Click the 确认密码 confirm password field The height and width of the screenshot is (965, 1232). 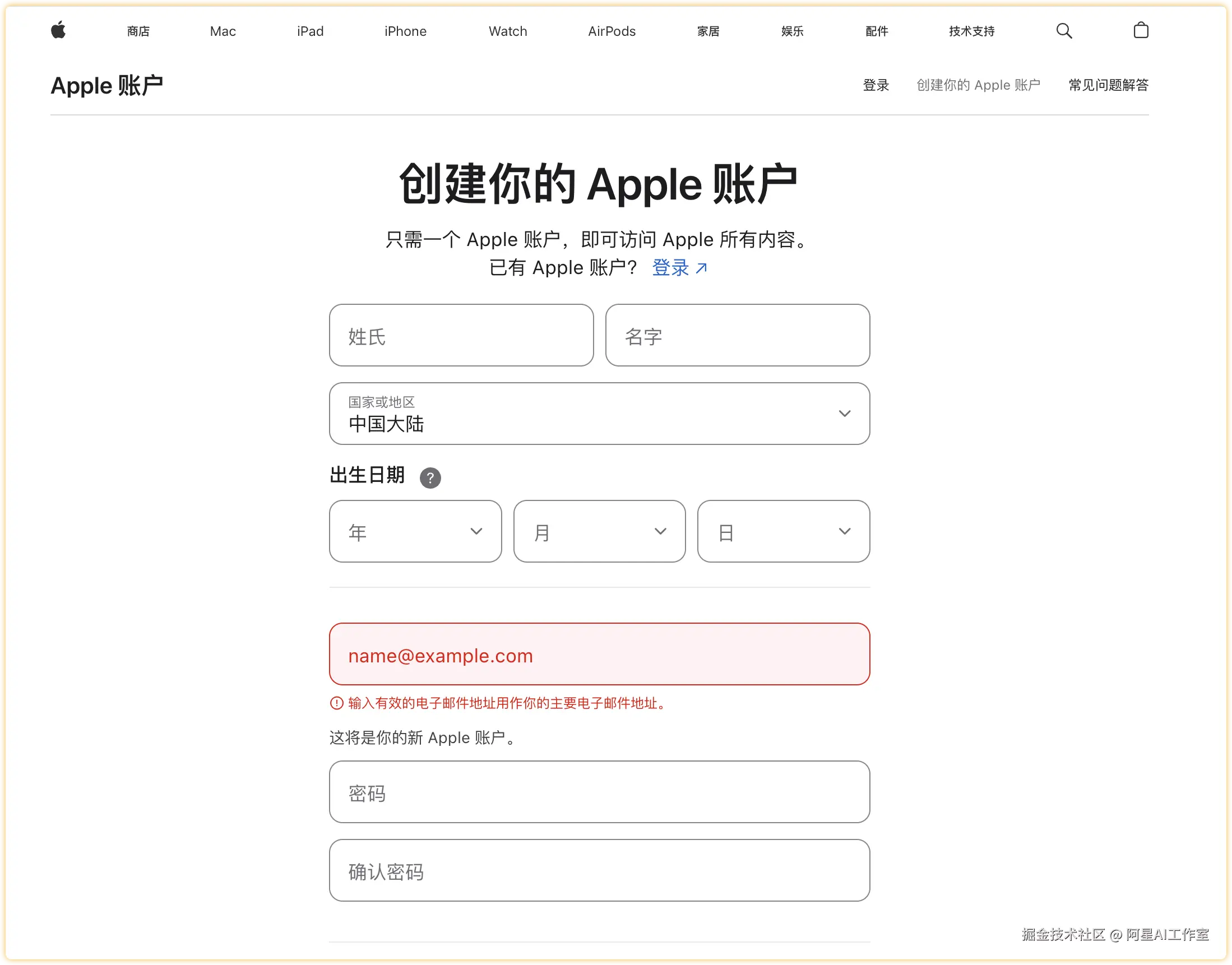click(x=599, y=870)
